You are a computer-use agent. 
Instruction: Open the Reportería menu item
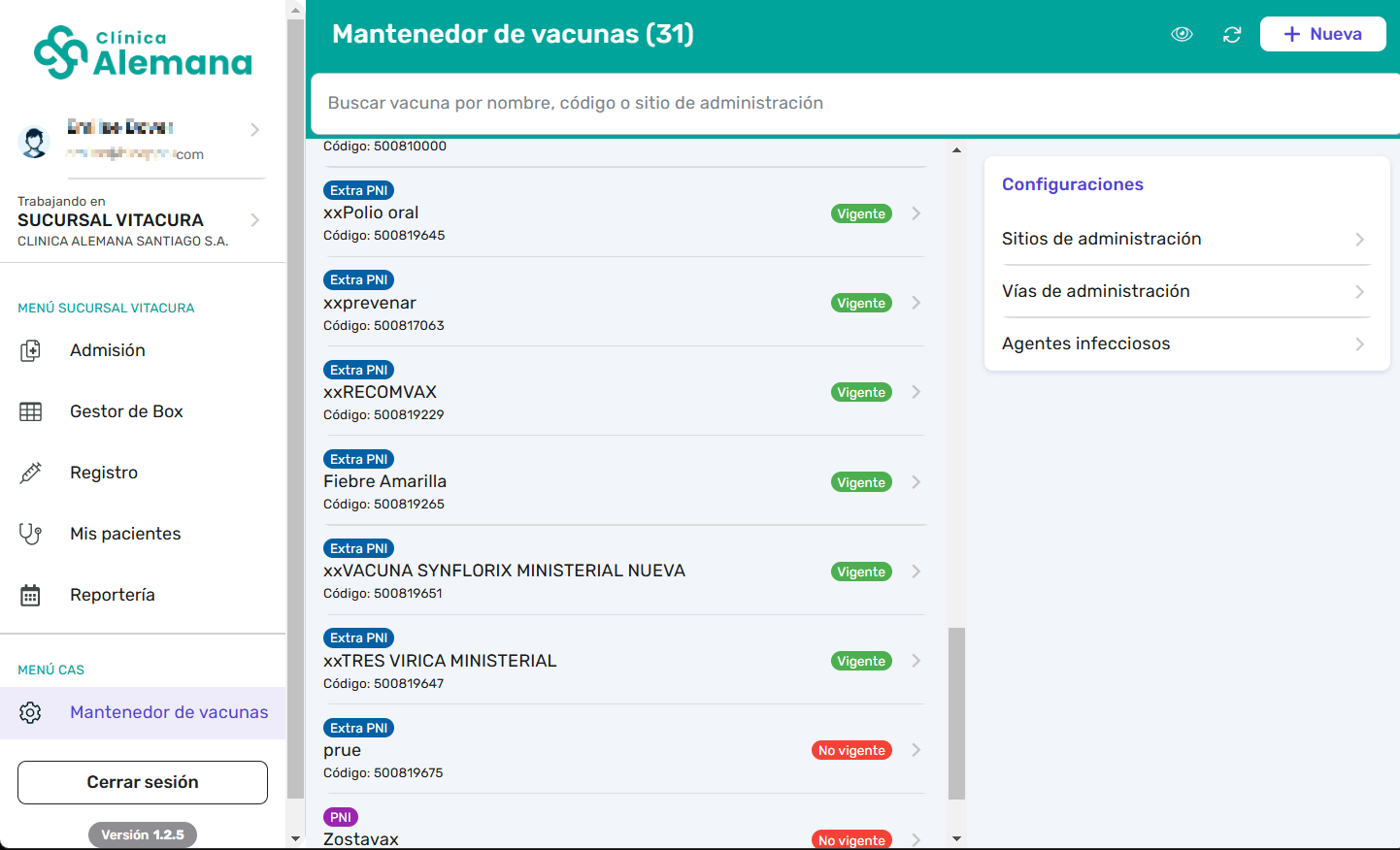point(113,595)
